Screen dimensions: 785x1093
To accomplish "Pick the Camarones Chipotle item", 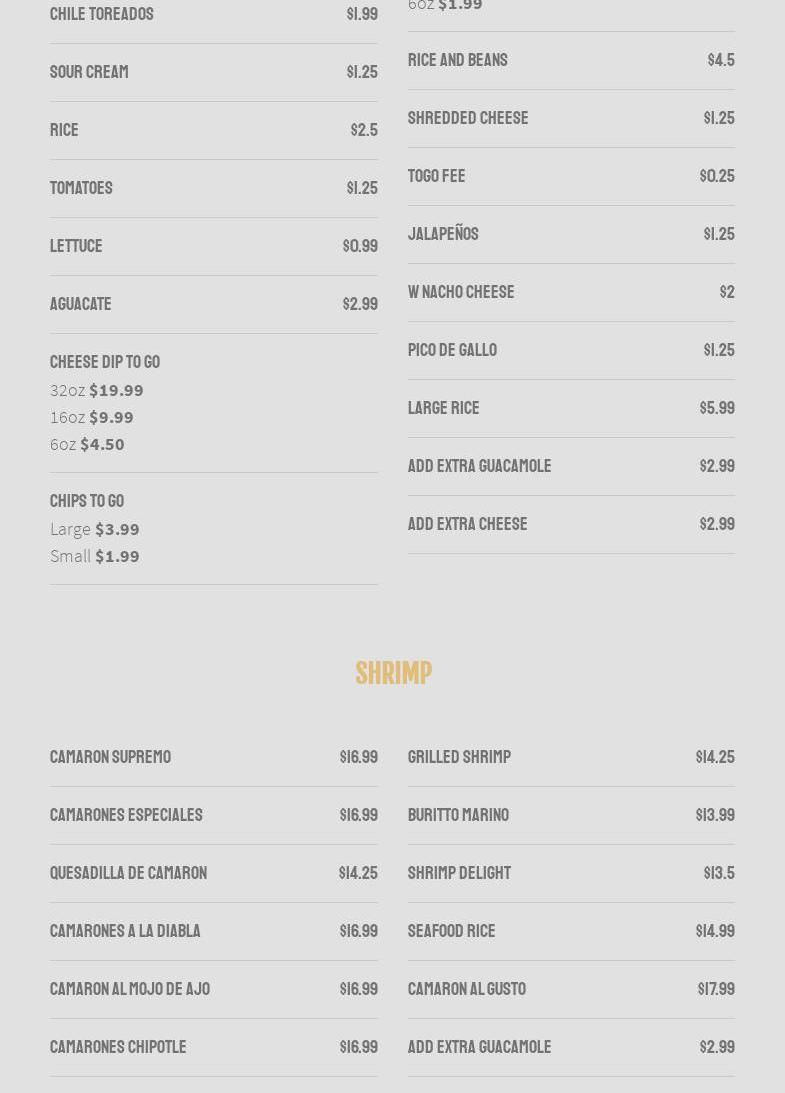I will click(118, 1047).
